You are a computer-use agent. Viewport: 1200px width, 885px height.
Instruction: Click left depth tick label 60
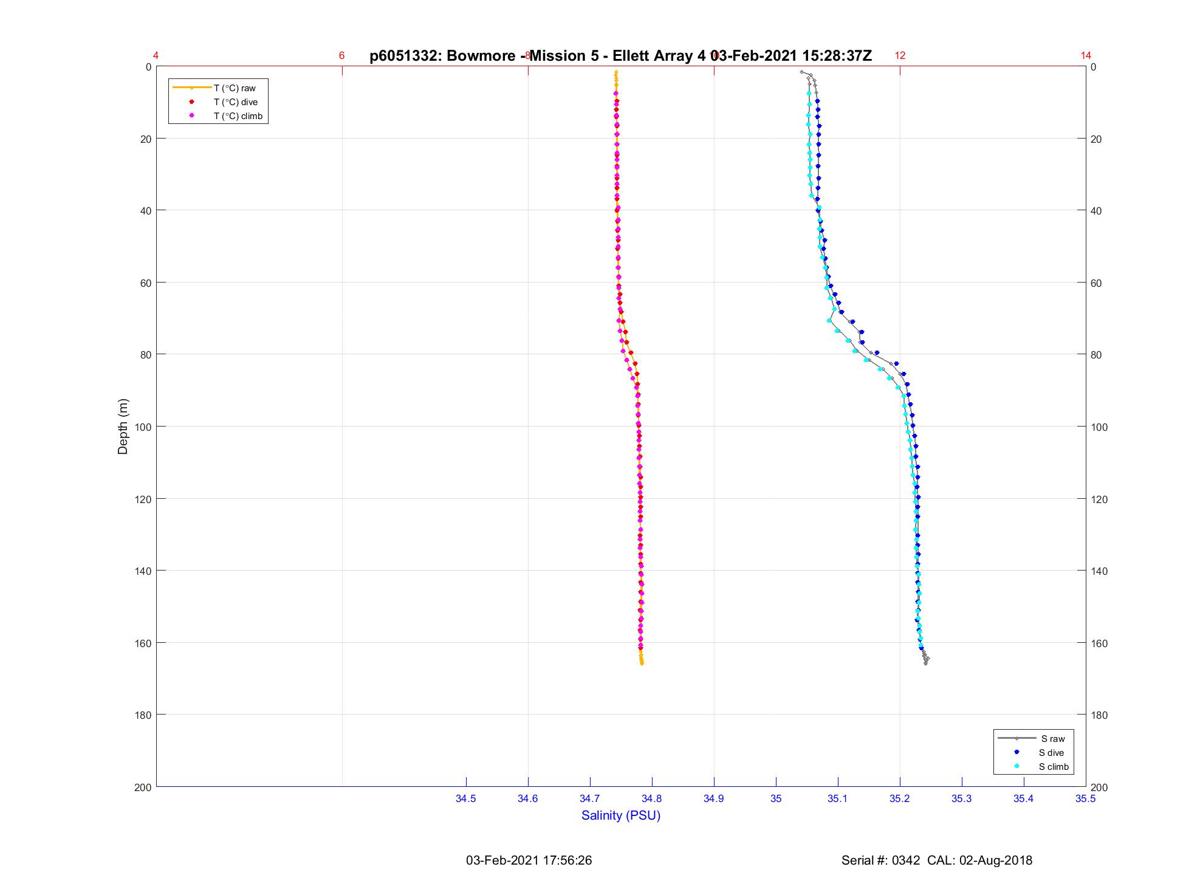click(x=145, y=283)
